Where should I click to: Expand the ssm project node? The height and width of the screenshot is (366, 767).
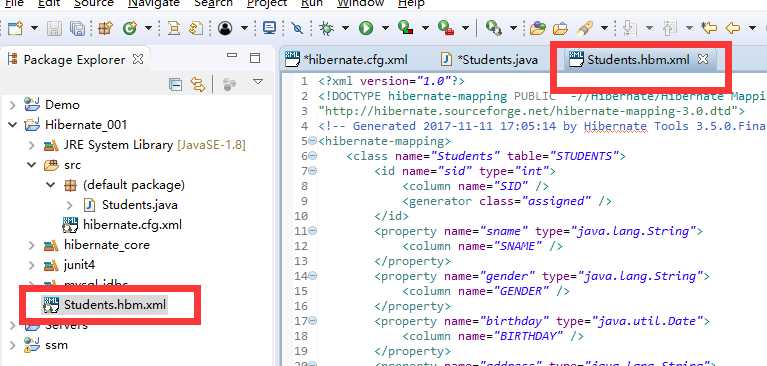(13, 344)
